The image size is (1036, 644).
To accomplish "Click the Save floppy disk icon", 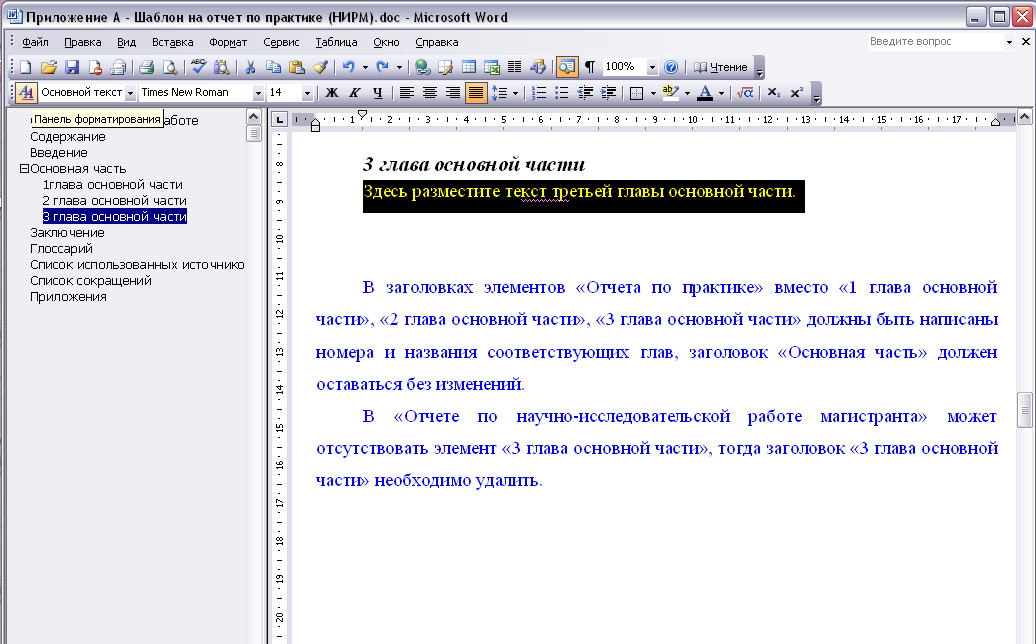I will (72, 67).
